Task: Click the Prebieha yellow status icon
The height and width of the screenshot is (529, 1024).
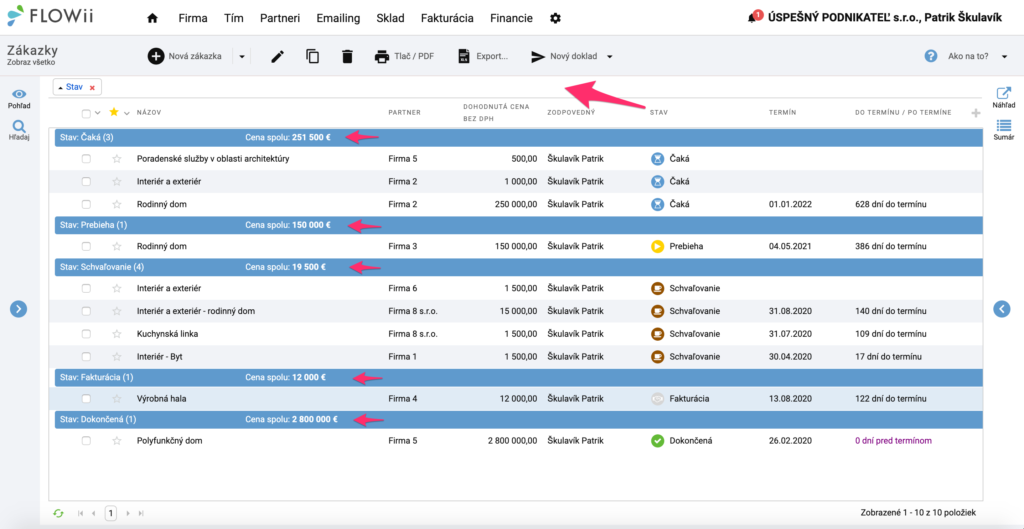Action: [657, 246]
